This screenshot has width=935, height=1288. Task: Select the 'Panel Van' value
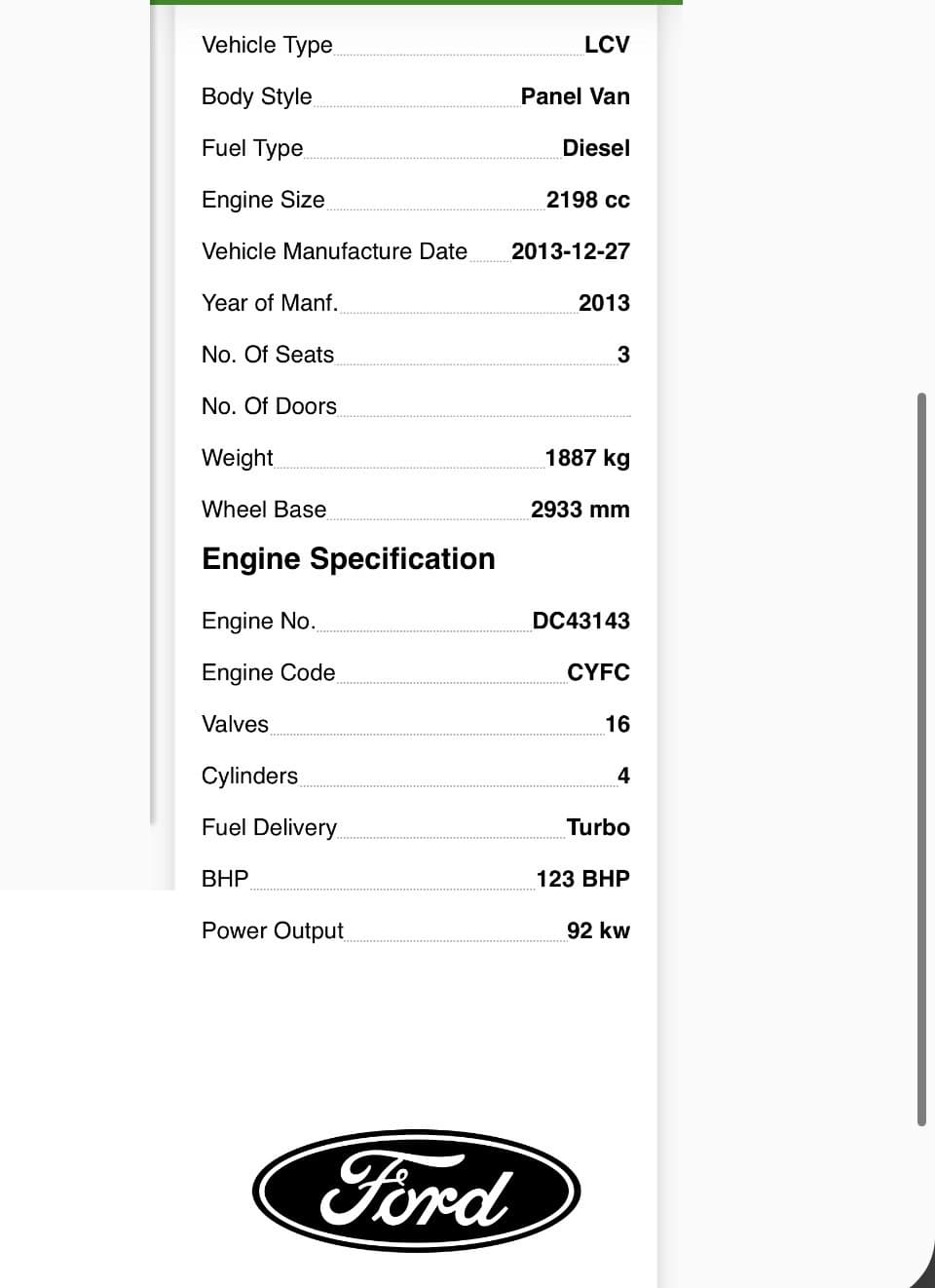[575, 96]
